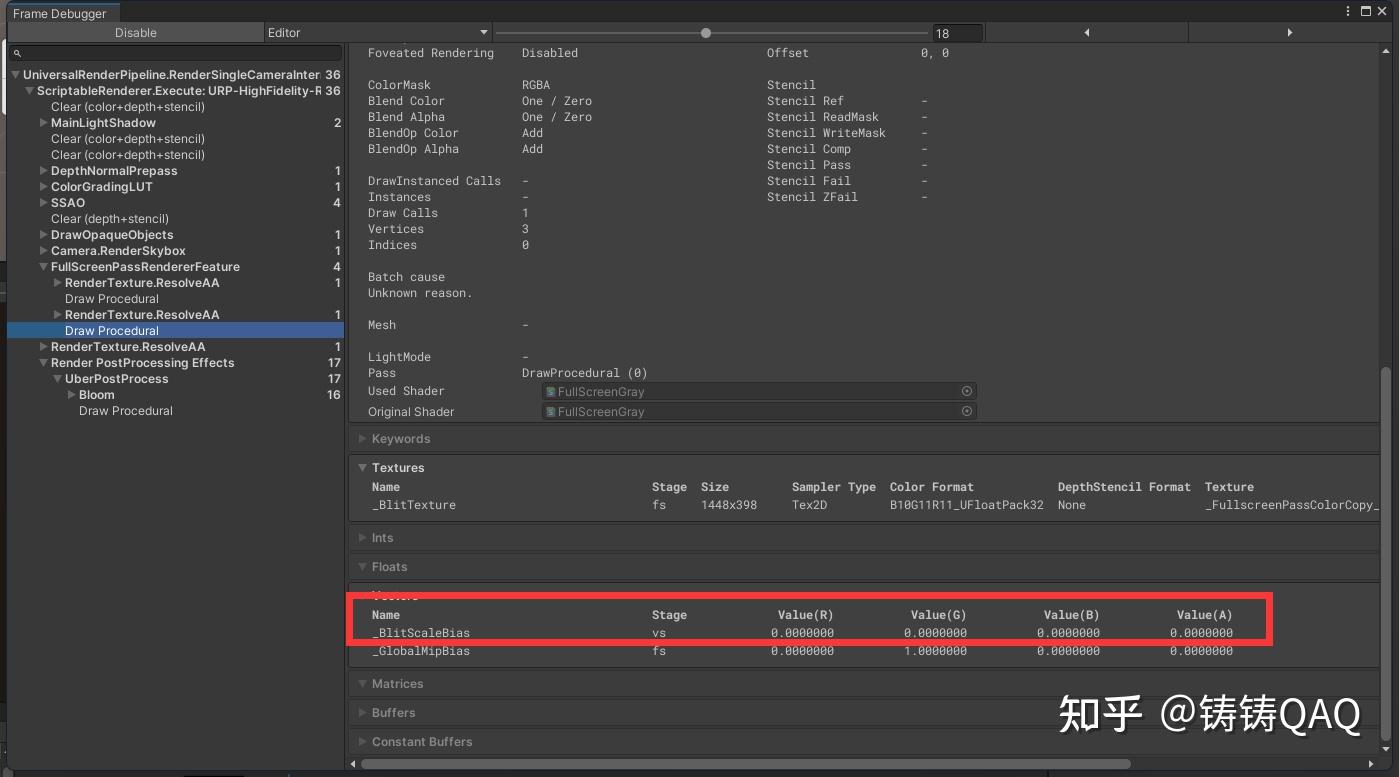Viewport: 1399px width, 777px height.
Task: Expand the ColorGradingLUT node
Action: 43,187
